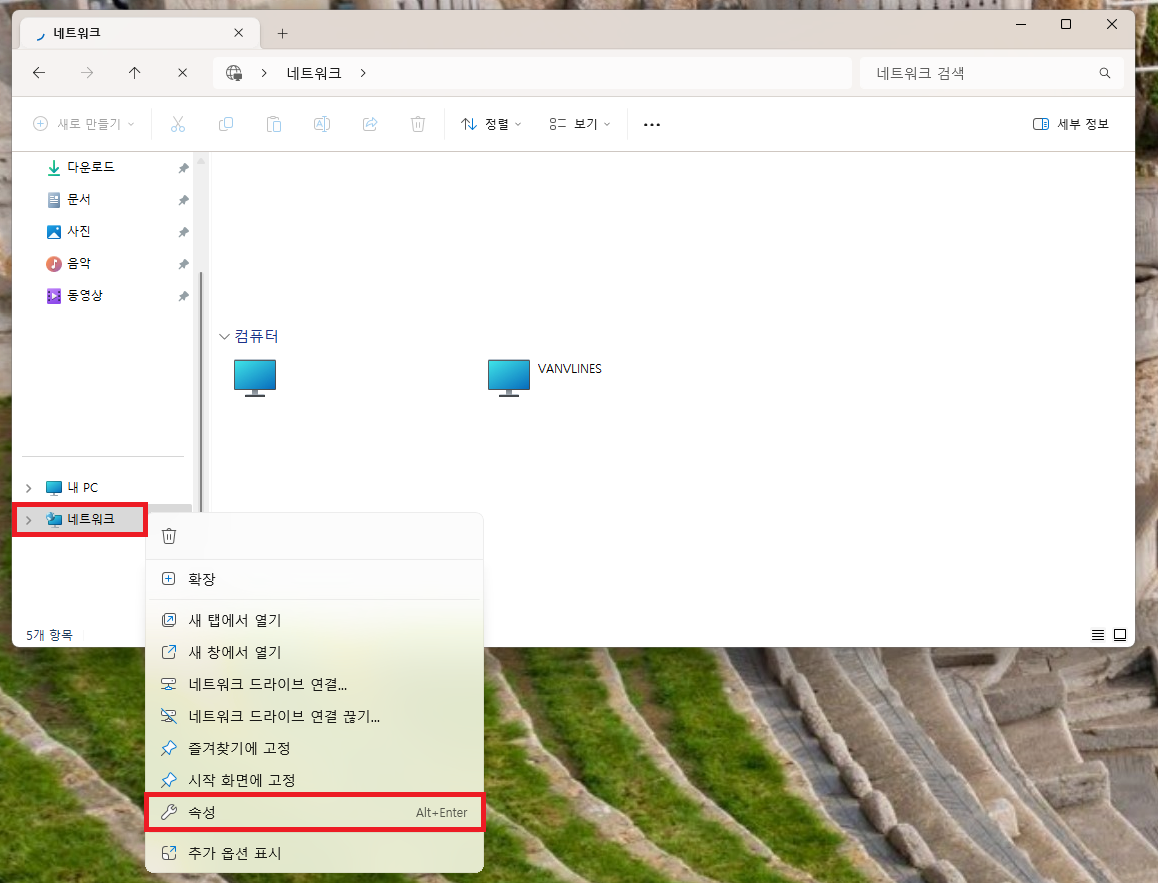1158x883 pixels.
Task: Click the Share icon in the toolbar
Action: pyautogui.click(x=369, y=123)
